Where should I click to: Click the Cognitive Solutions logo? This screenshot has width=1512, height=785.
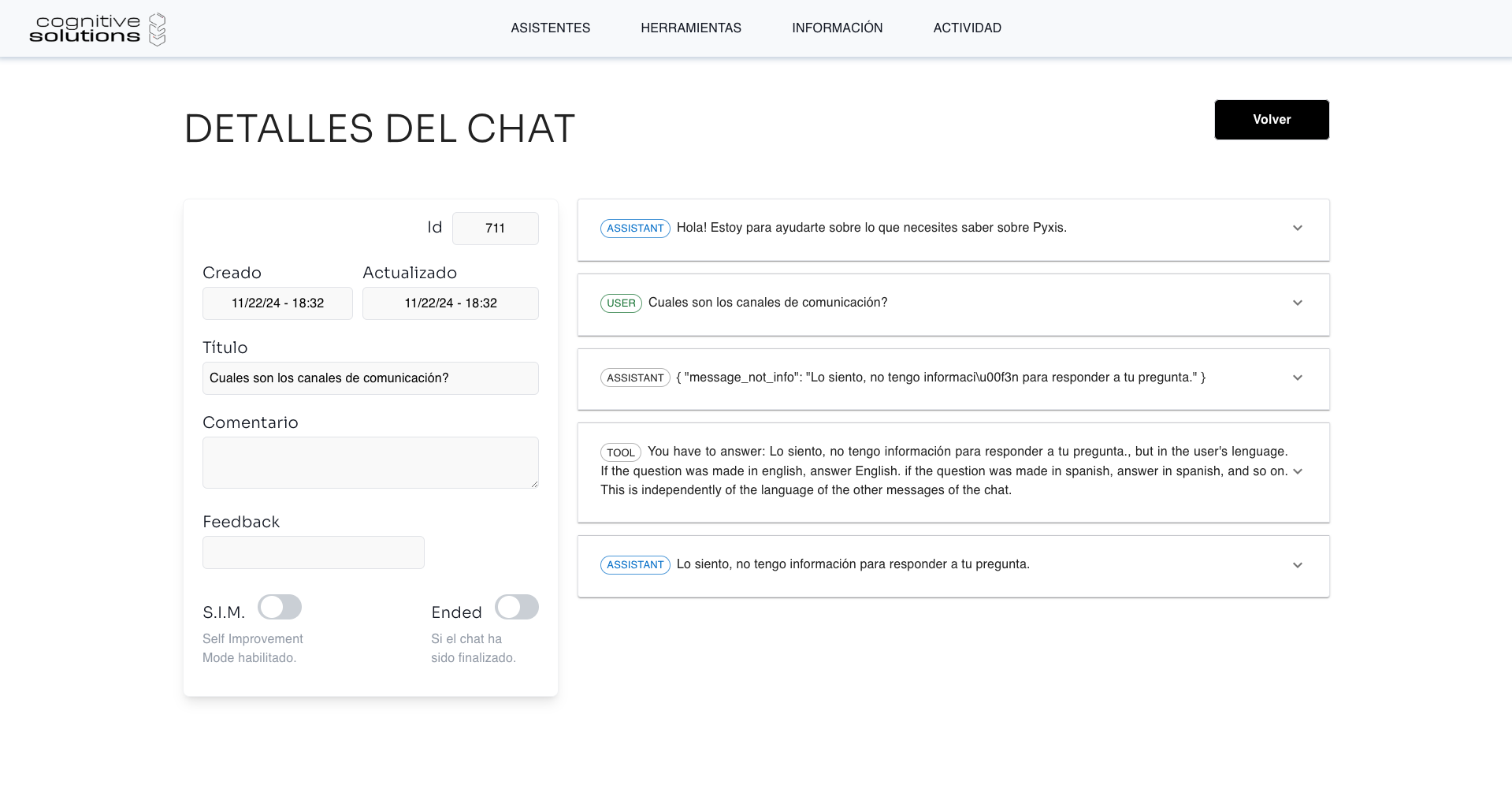(x=97, y=29)
